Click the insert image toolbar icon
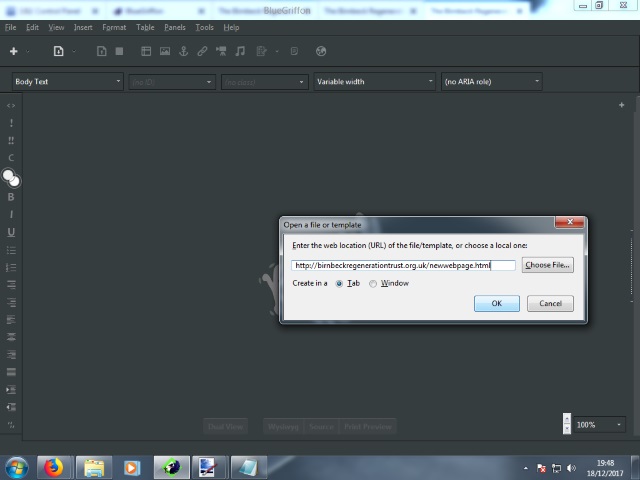The image size is (640, 480). click(x=164, y=51)
